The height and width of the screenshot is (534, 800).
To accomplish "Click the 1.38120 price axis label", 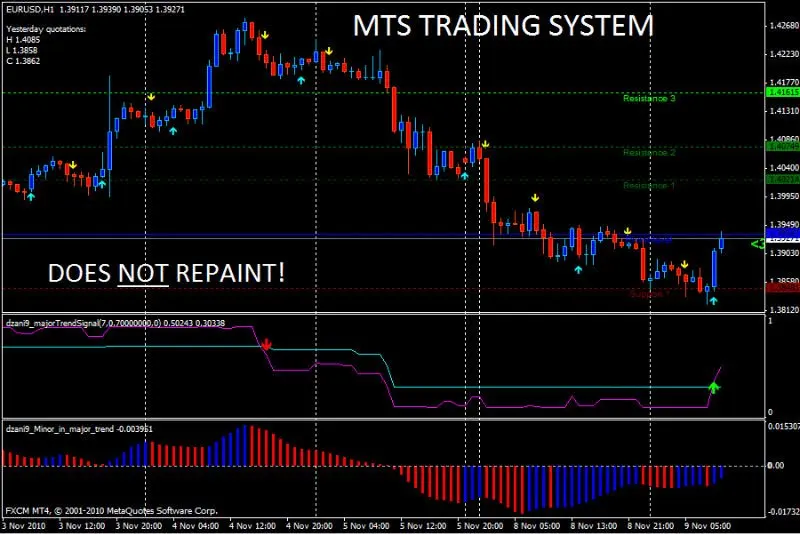I will [x=784, y=310].
